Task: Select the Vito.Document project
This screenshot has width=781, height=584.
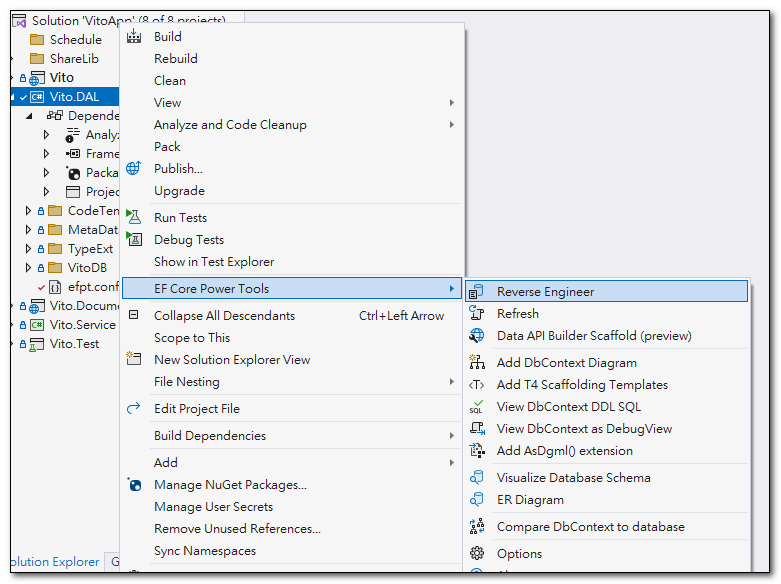Action: tap(84, 306)
